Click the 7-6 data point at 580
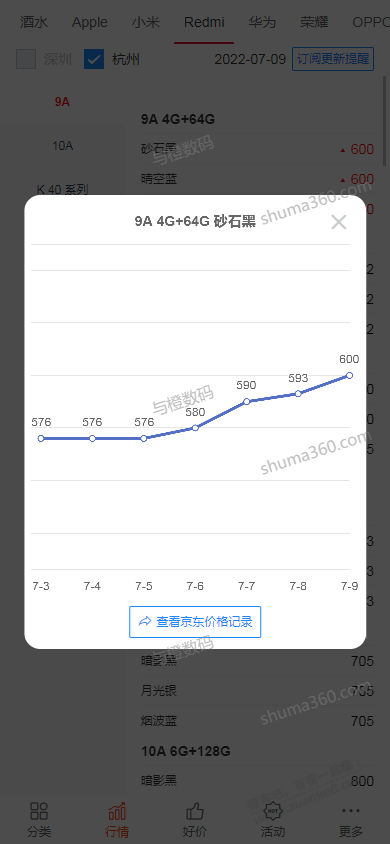390x844 pixels. tap(195, 427)
